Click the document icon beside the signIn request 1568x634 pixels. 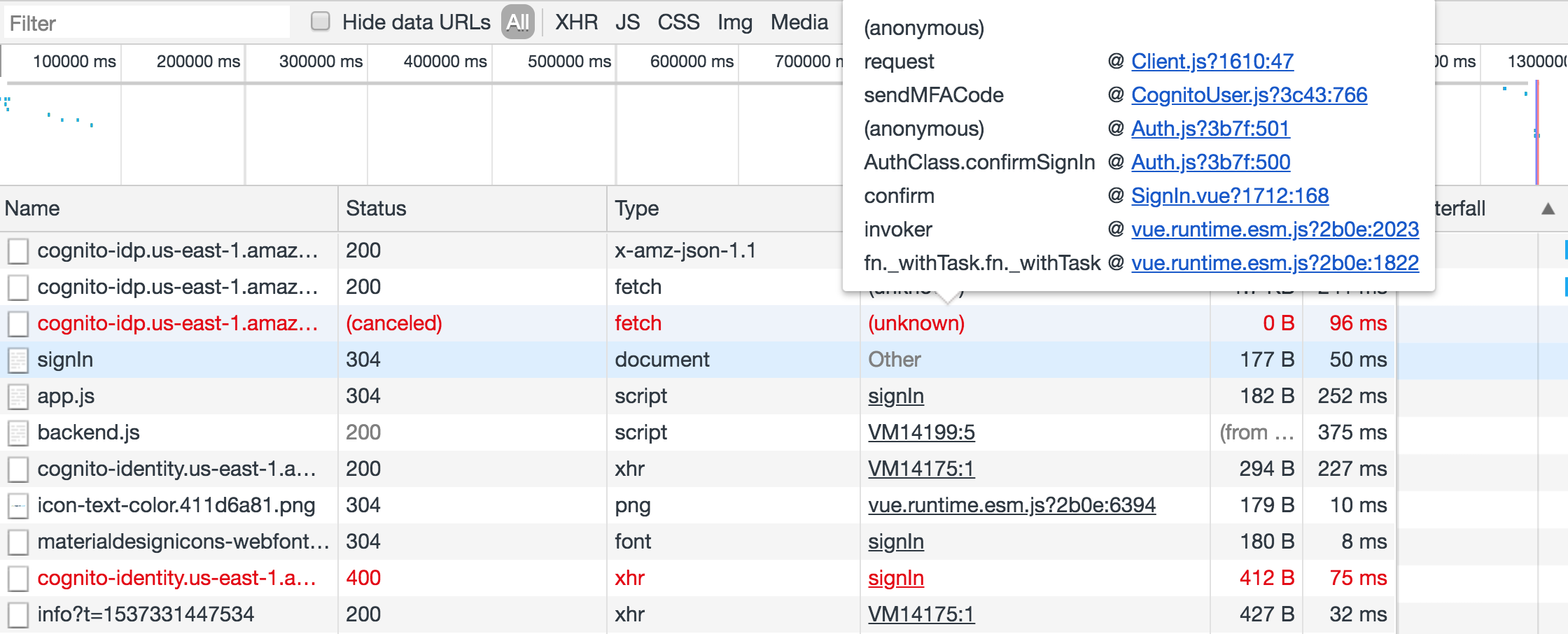(x=17, y=359)
